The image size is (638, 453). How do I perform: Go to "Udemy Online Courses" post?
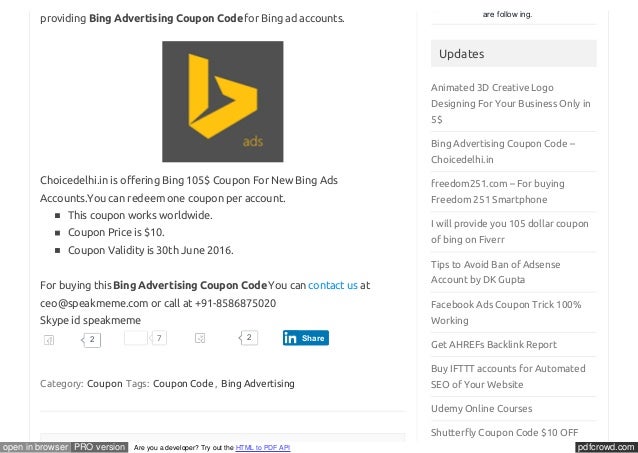481,408
